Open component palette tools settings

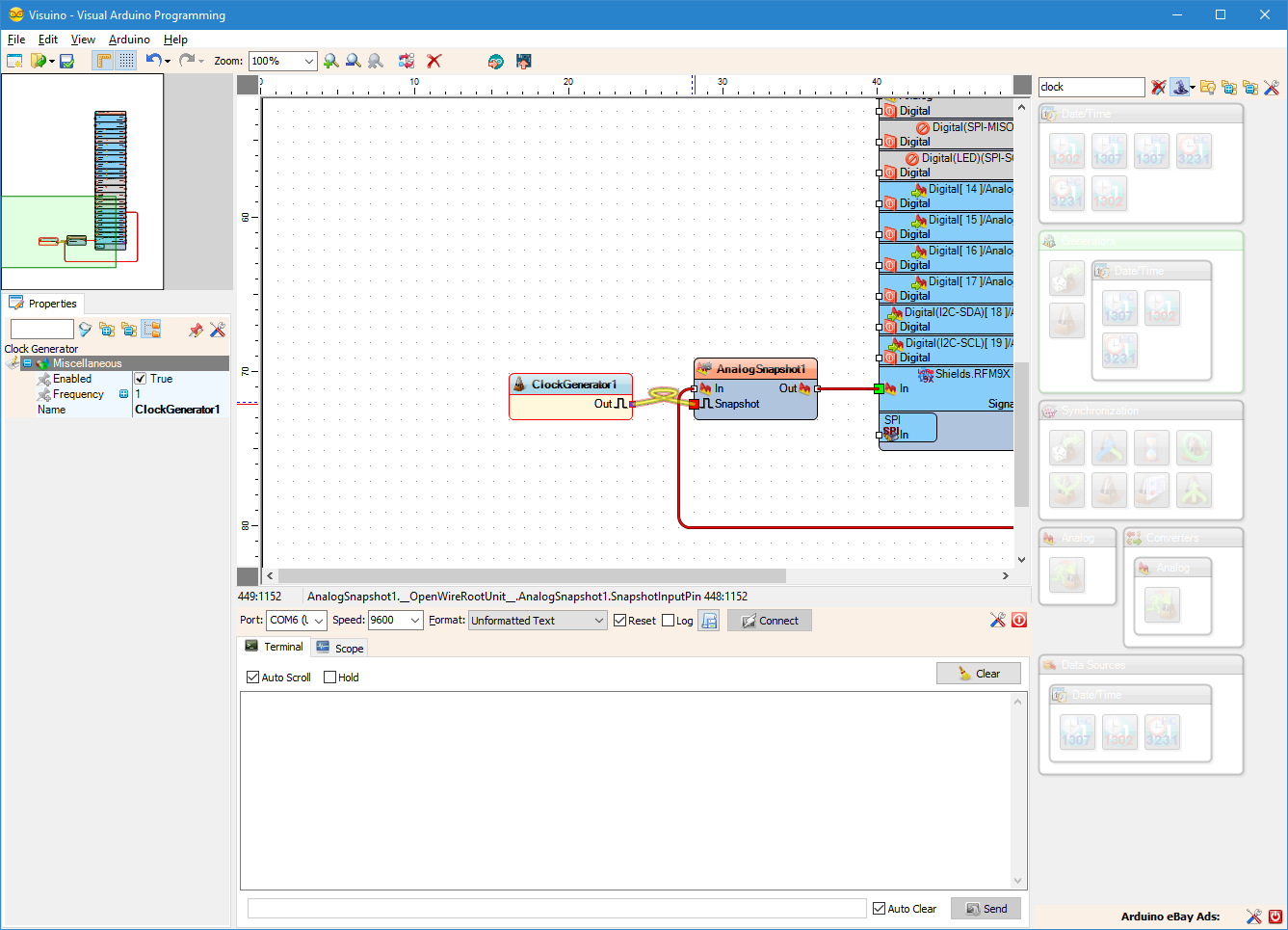point(1272,87)
